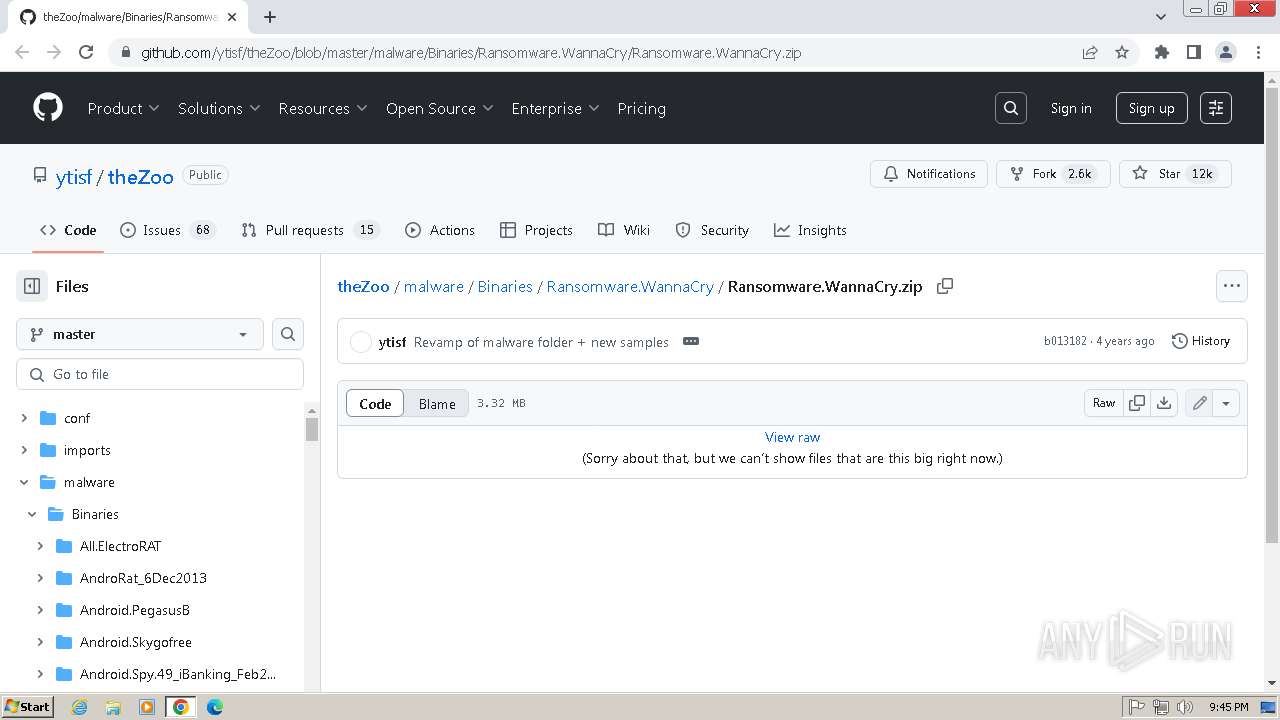This screenshot has height=720, width=1280.
Task: Open the GitHub search icon
Action: (1011, 108)
